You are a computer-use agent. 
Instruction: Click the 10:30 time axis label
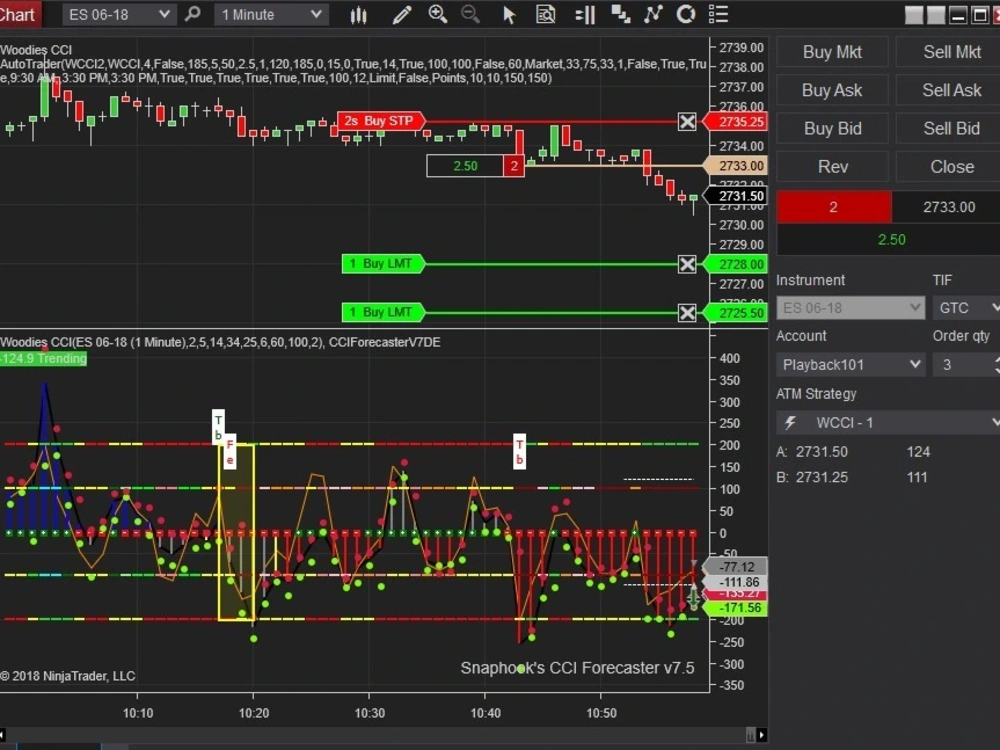pyautogui.click(x=370, y=713)
